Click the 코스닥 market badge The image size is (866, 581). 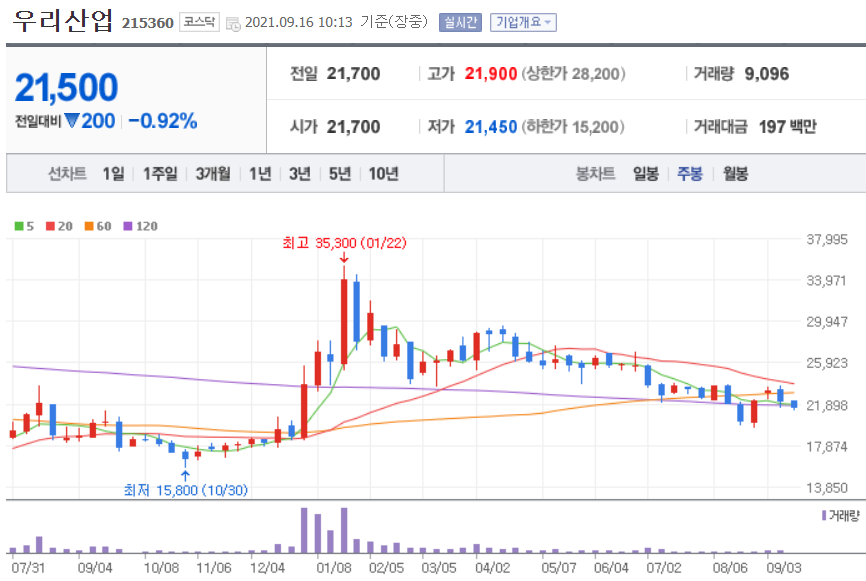[x=199, y=22]
